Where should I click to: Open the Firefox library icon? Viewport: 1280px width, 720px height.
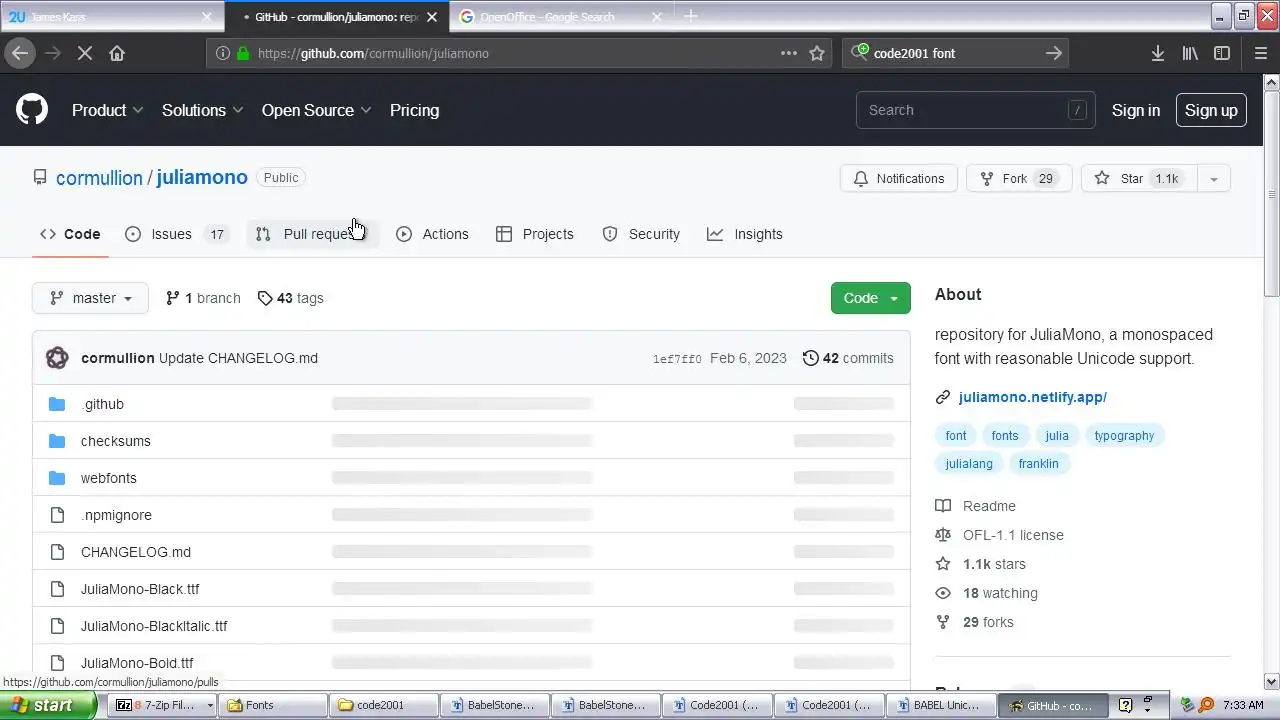click(1190, 53)
